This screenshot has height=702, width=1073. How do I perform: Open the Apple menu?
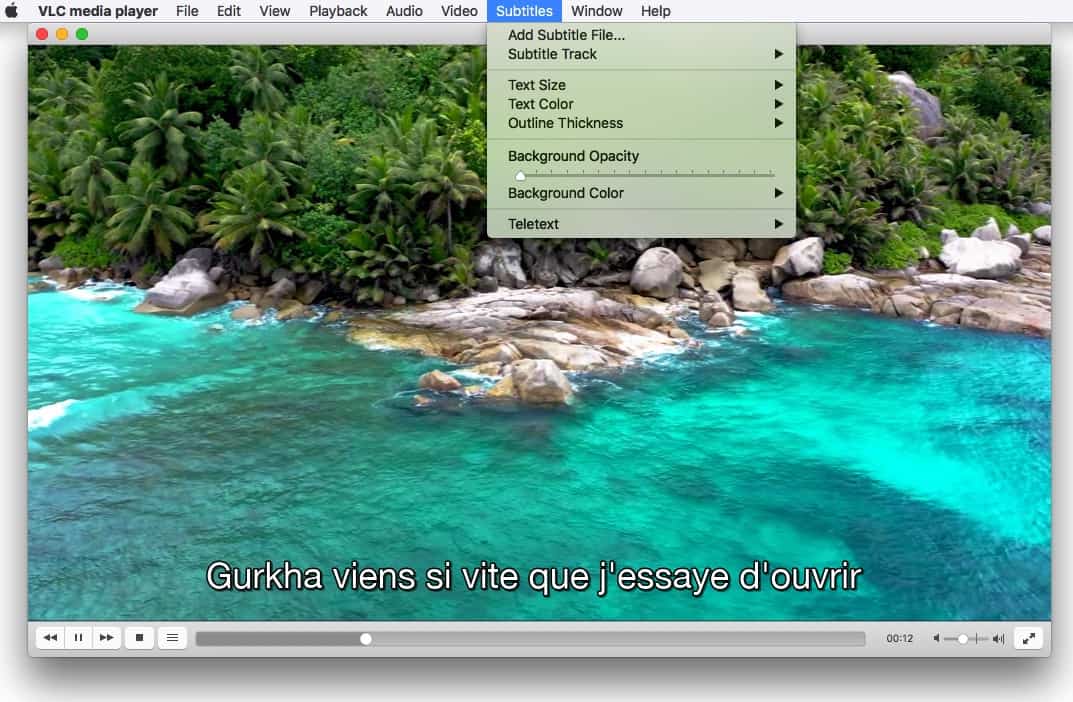(11, 11)
